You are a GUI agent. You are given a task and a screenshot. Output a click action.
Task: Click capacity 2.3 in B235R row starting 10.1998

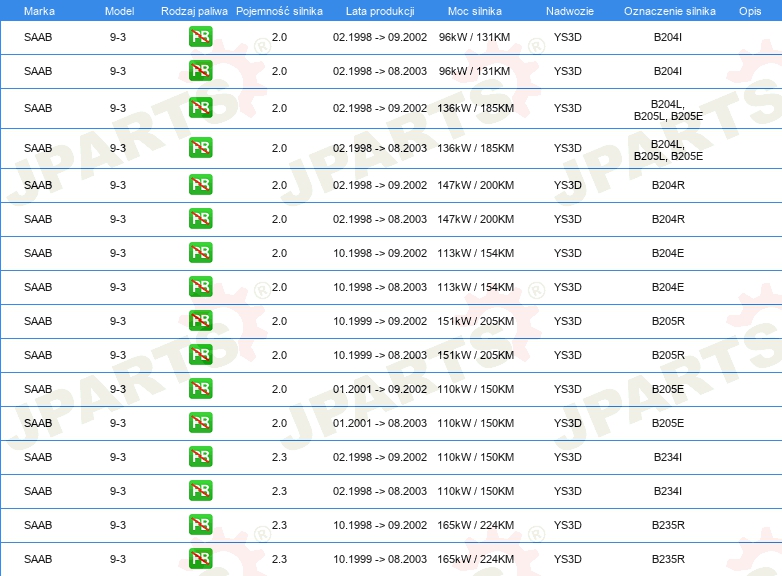click(x=279, y=525)
